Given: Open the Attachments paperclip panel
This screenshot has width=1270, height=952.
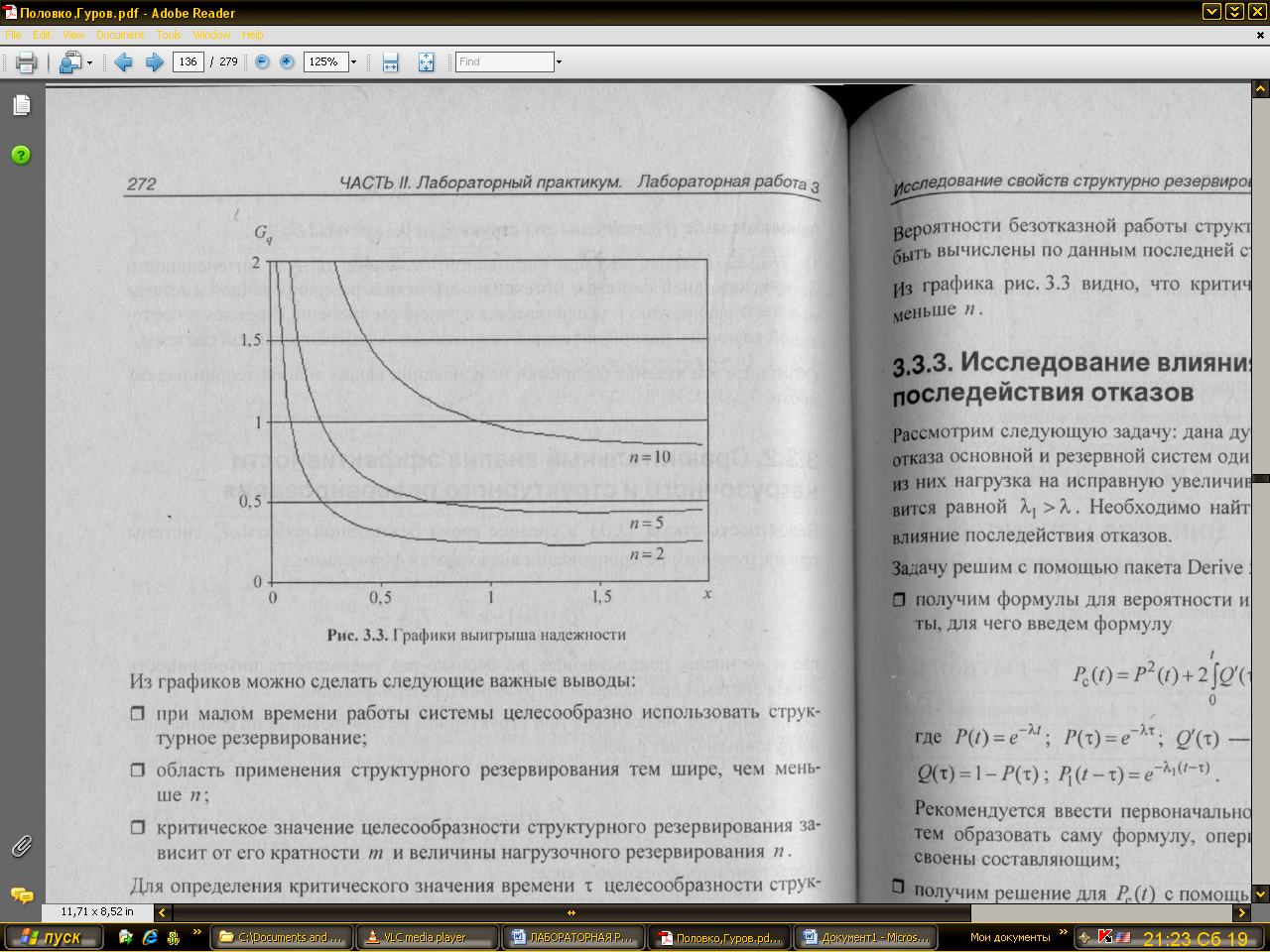Looking at the screenshot, I should (x=22, y=846).
